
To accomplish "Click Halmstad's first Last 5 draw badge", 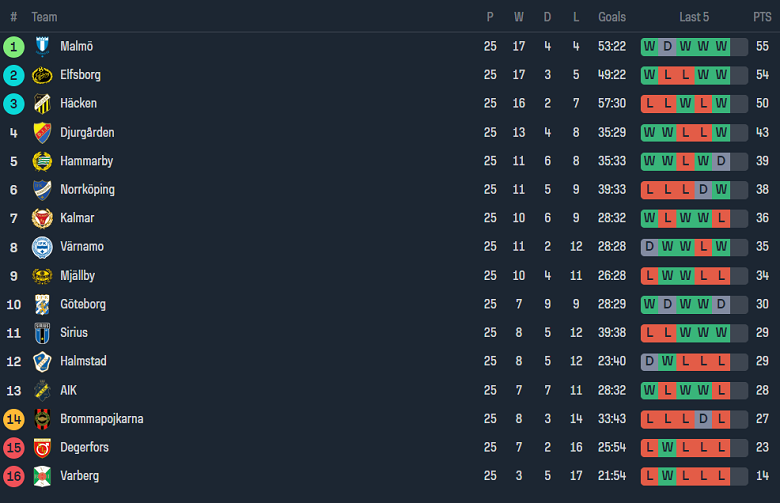I will pyautogui.click(x=650, y=361).
